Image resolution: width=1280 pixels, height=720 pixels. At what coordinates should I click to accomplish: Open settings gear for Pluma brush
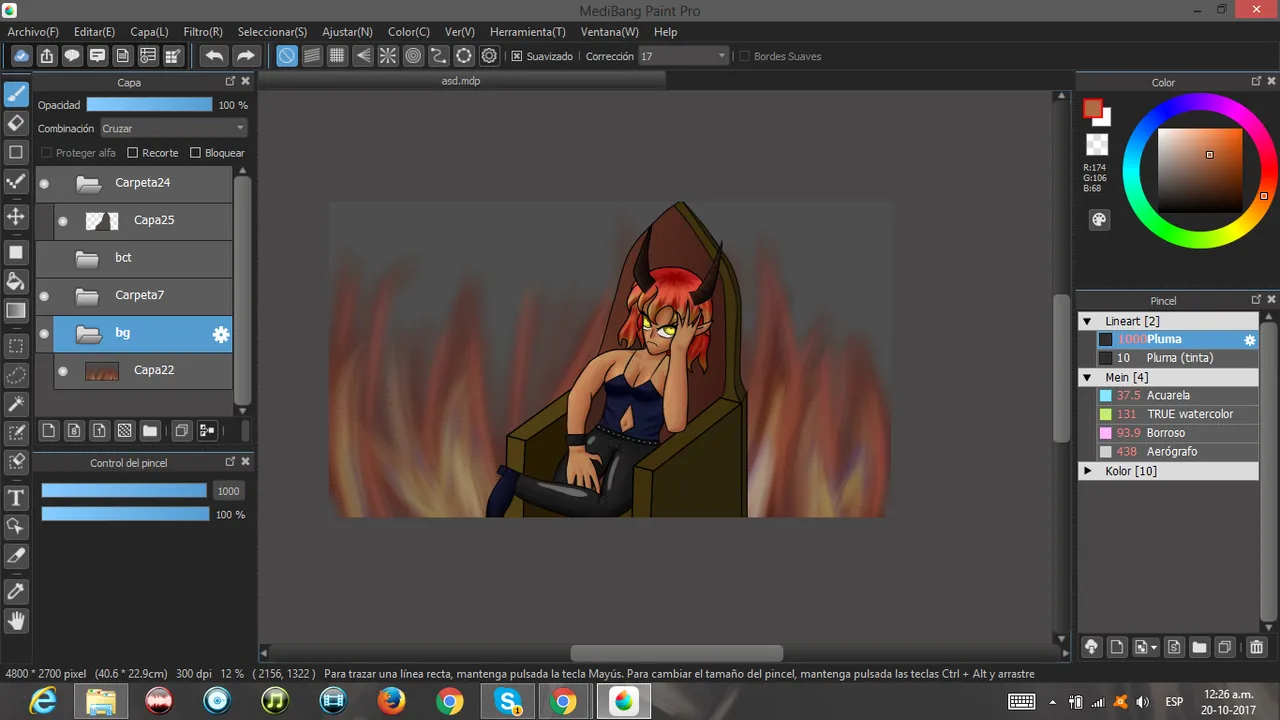tap(1249, 340)
